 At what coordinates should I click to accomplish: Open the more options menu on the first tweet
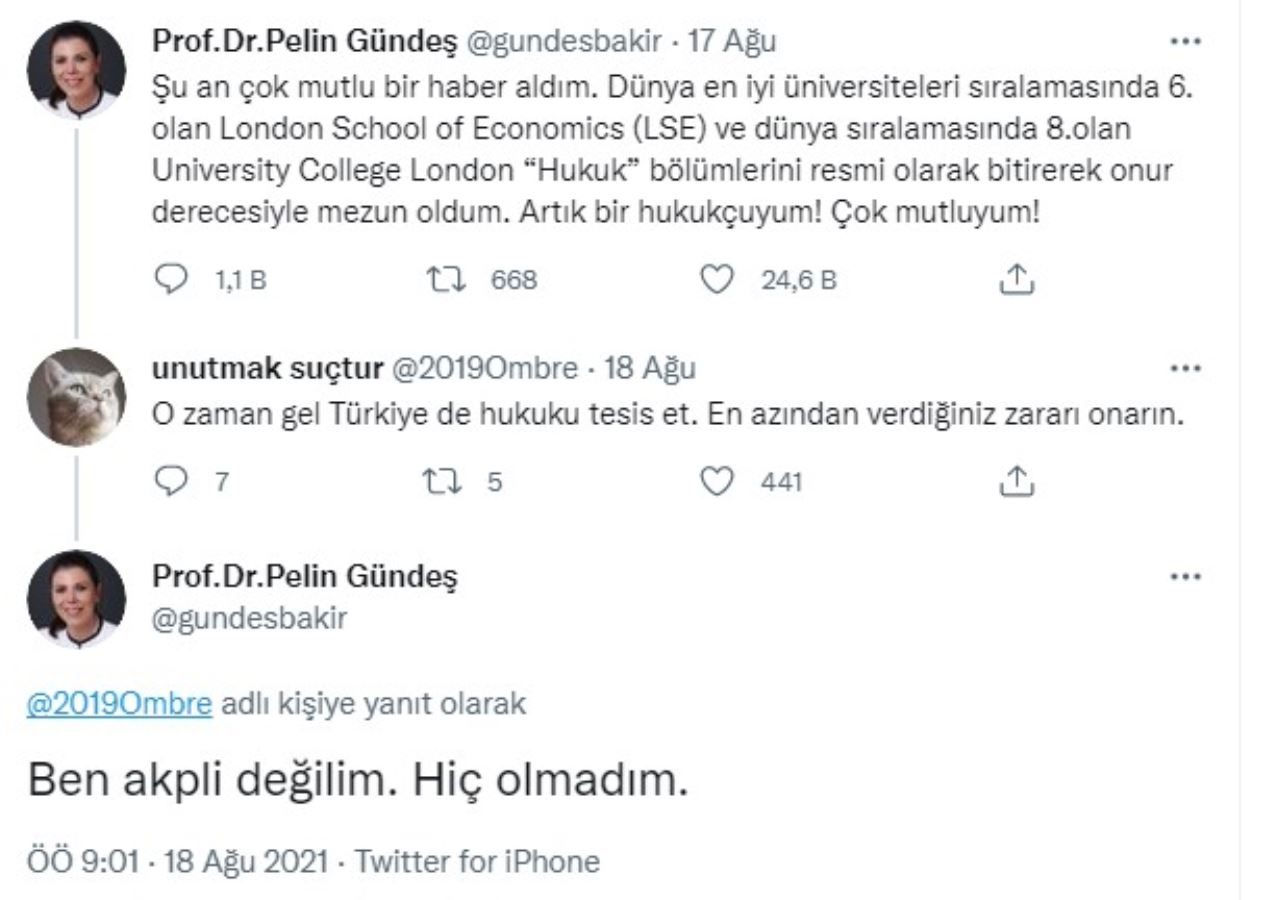[x=1186, y=40]
